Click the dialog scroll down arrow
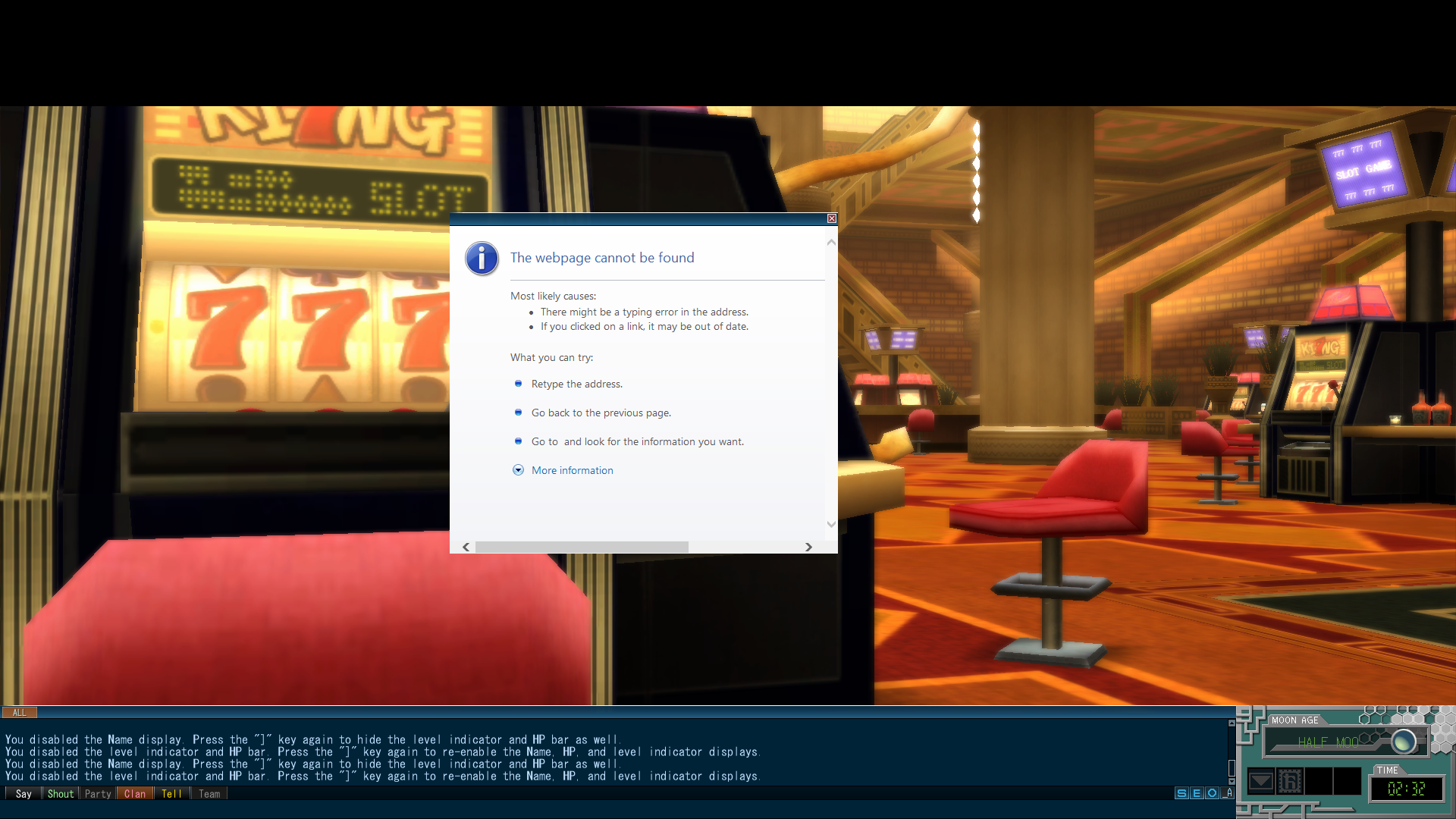Image resolution: width=1456 pixels, height=819 pixels. 831,524
